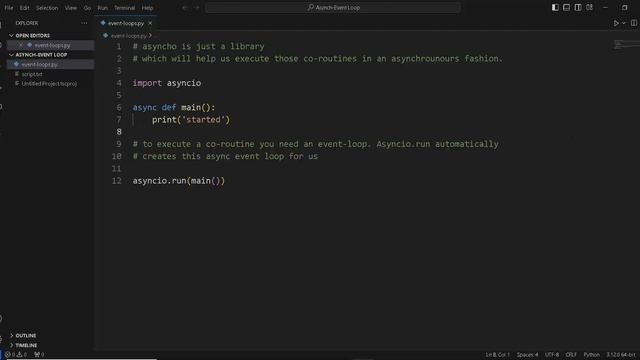The height and width of the screenshot is (360, 640).
Task: Click the Python language mode indicator
Action: pos(591,355)
